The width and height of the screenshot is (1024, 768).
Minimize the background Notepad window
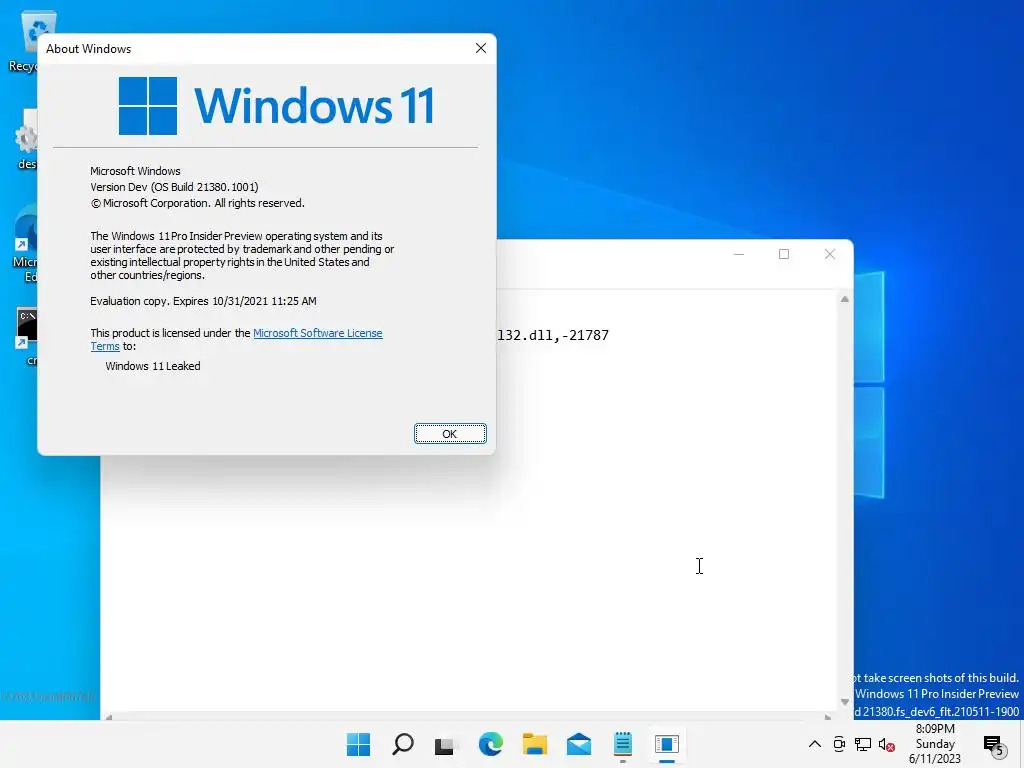point(739,254)
